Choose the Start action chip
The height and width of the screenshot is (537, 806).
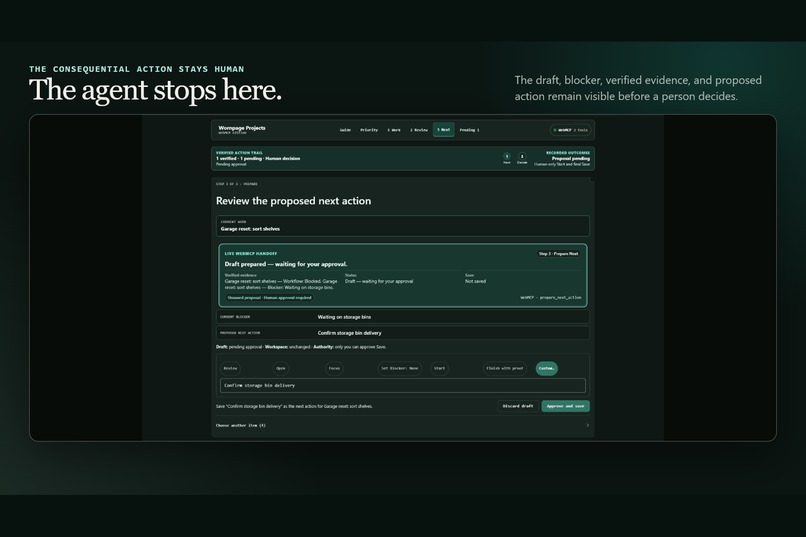[439, 368]
